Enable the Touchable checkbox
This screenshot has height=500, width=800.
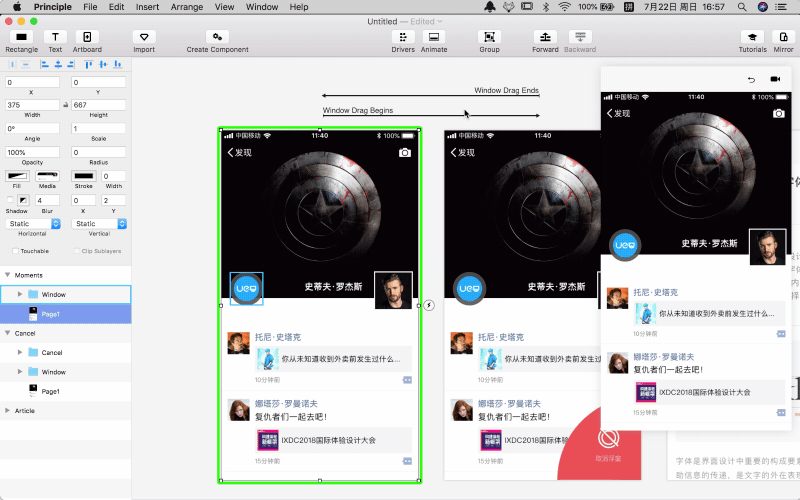coord(14,251)
